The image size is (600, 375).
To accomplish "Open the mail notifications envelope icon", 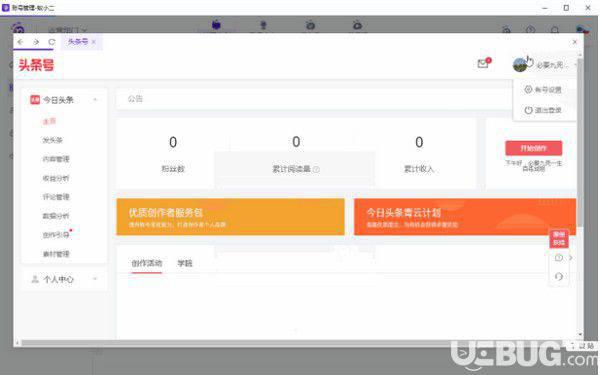I will pos(483,64).
